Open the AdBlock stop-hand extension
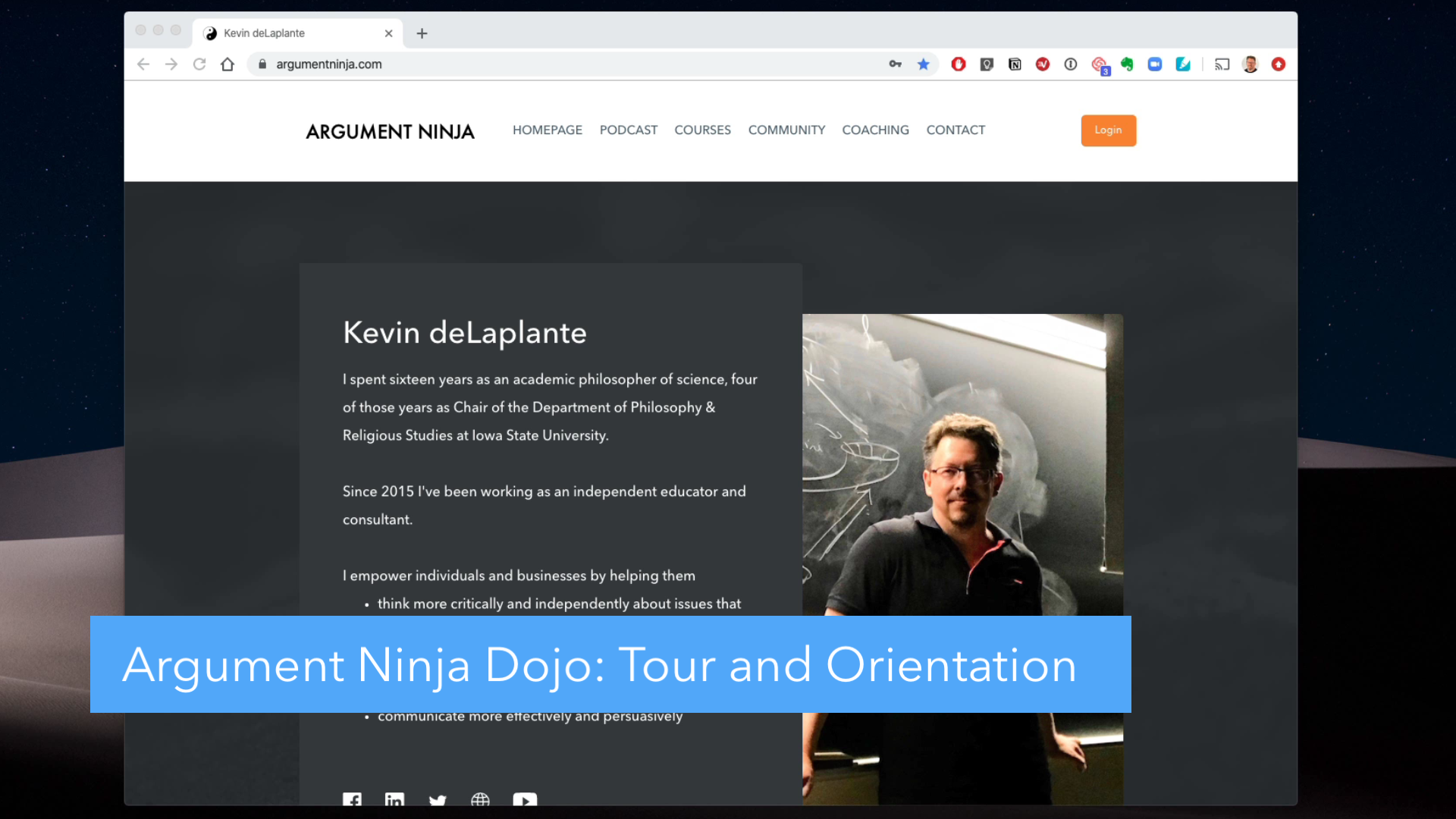This screenshot has height=819, width=1456. [x=959, y=64]
